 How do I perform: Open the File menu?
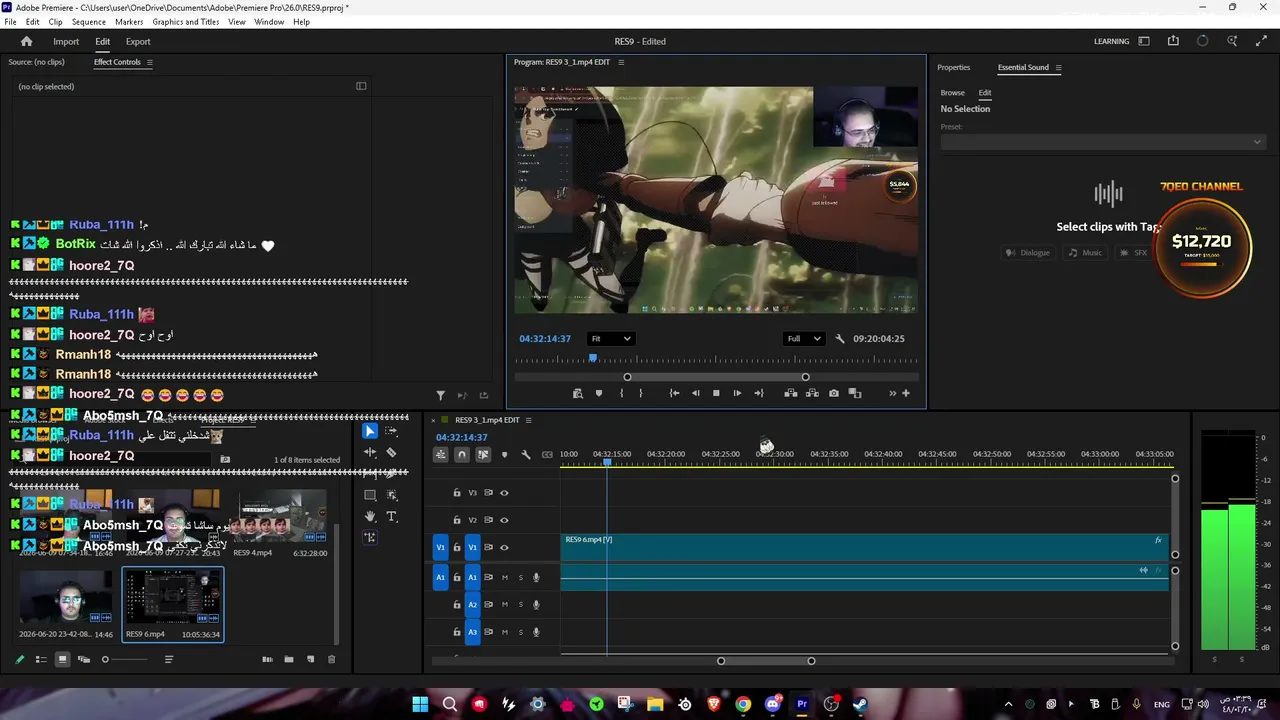click(10, 22)
